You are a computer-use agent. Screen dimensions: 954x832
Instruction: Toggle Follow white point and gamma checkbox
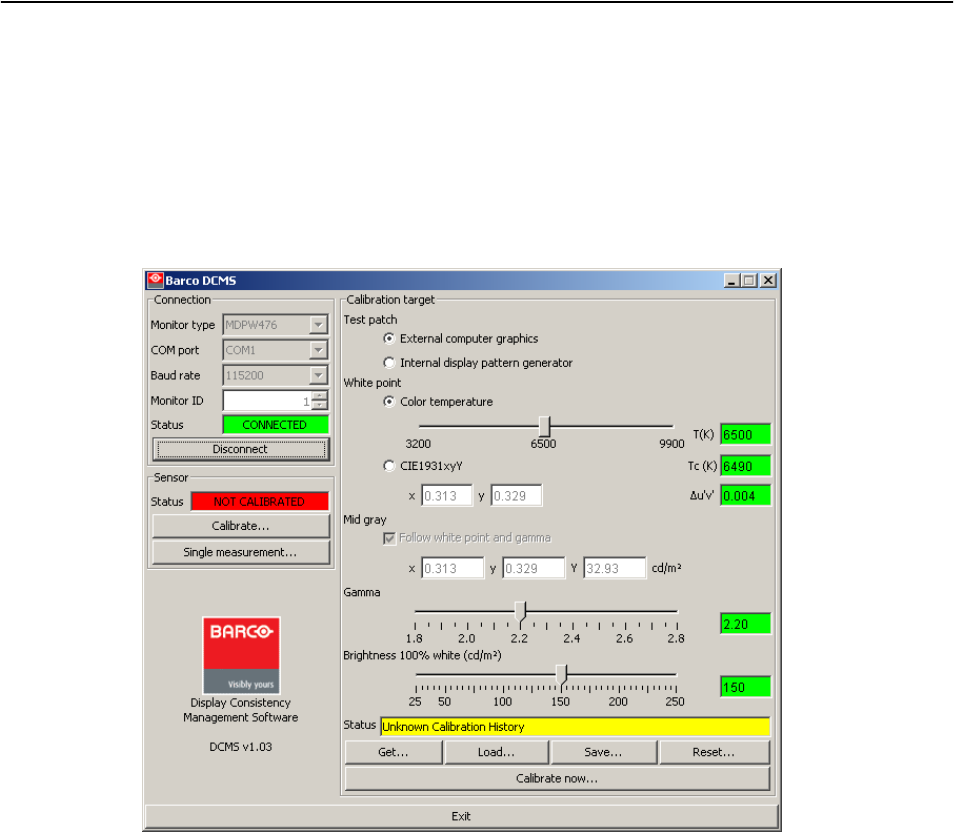(390, 538)
